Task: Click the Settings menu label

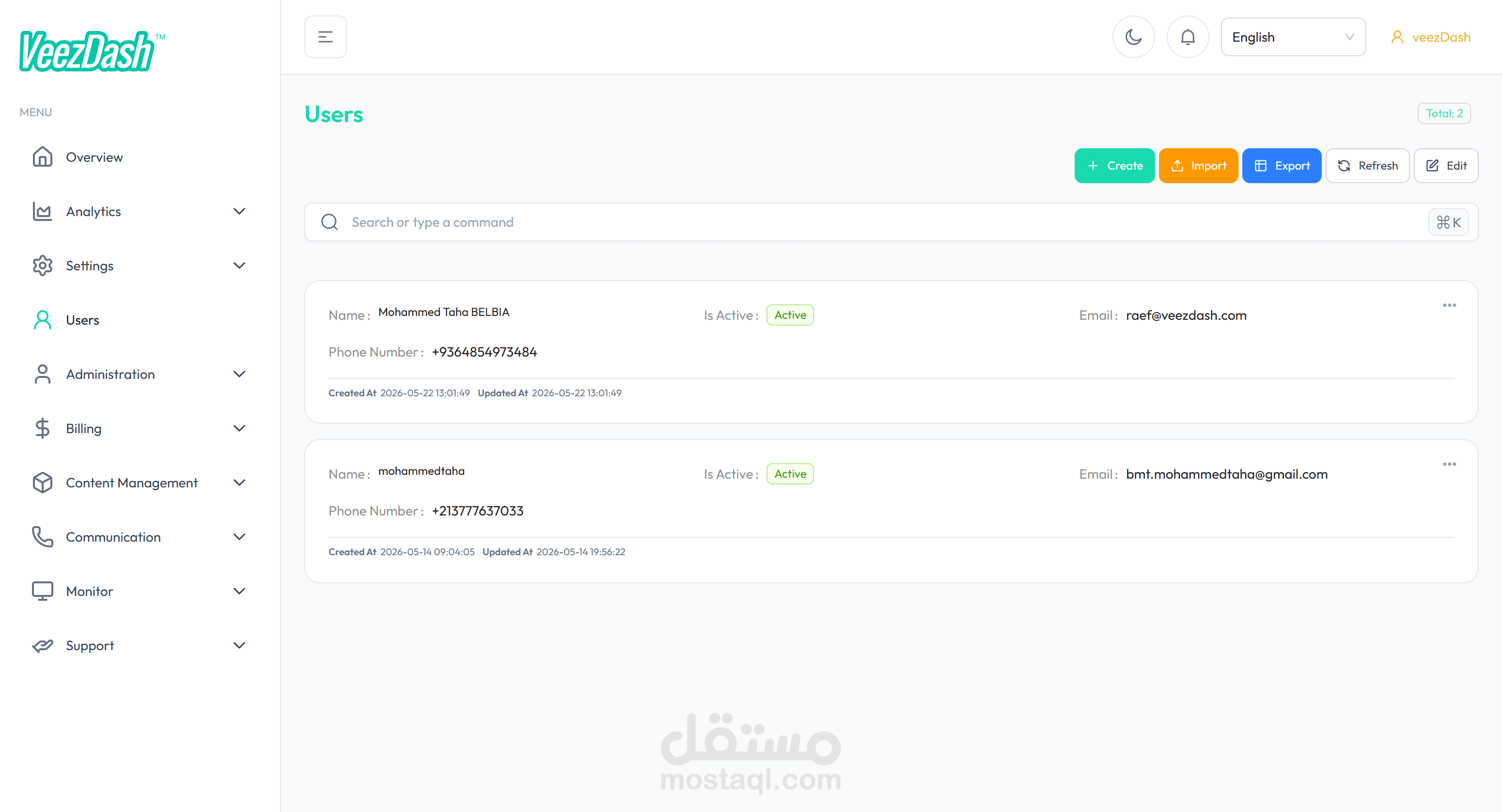Action: (90, 266)
